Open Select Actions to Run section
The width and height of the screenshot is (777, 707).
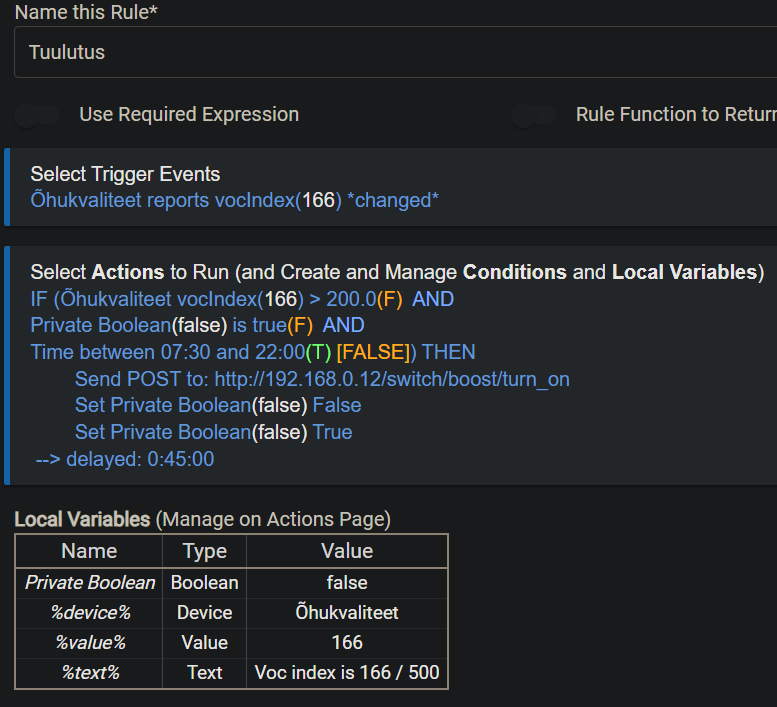click(x=396, y=272)
